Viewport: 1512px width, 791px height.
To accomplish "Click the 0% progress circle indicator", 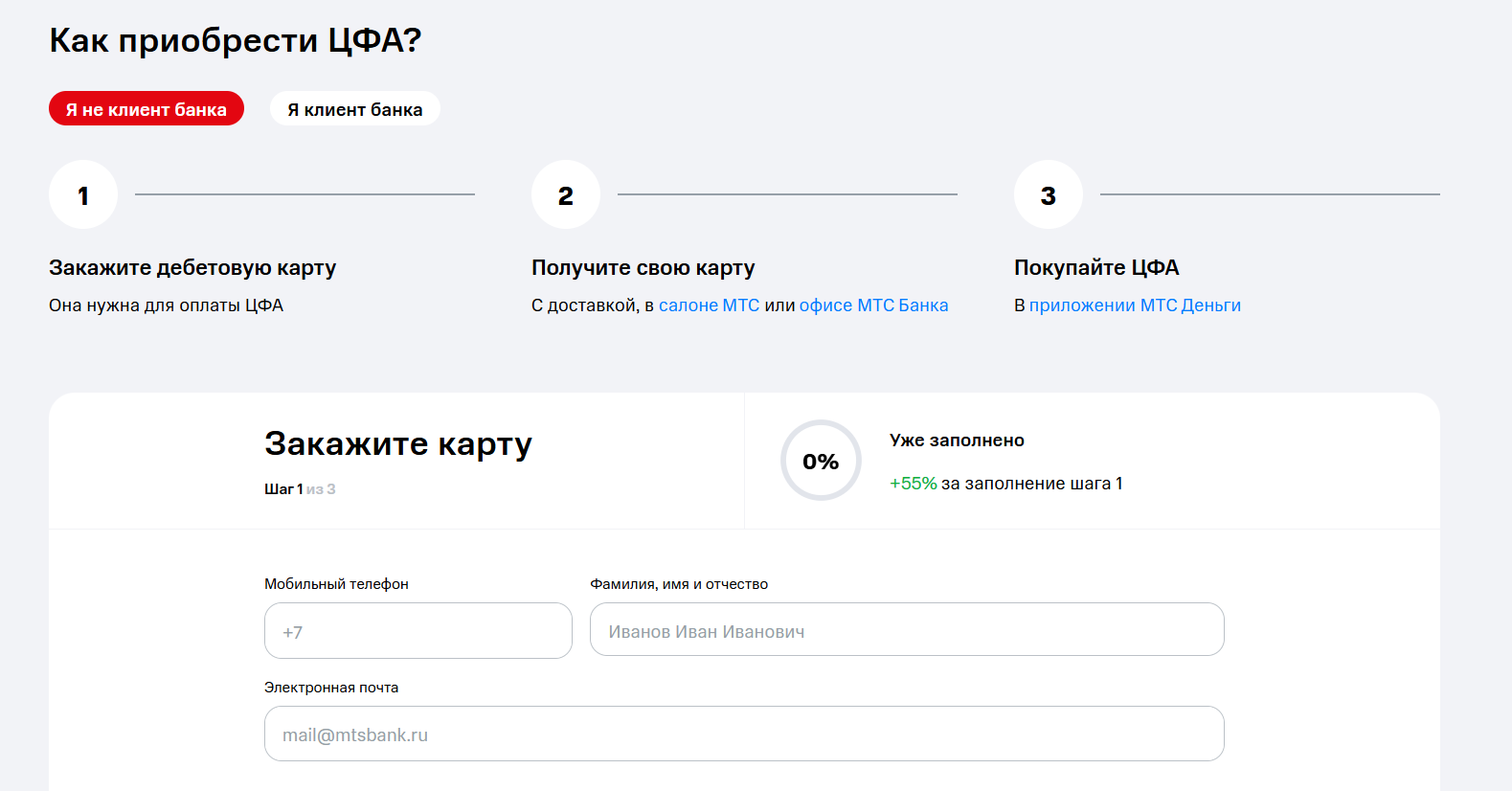I will click(821, 461).
